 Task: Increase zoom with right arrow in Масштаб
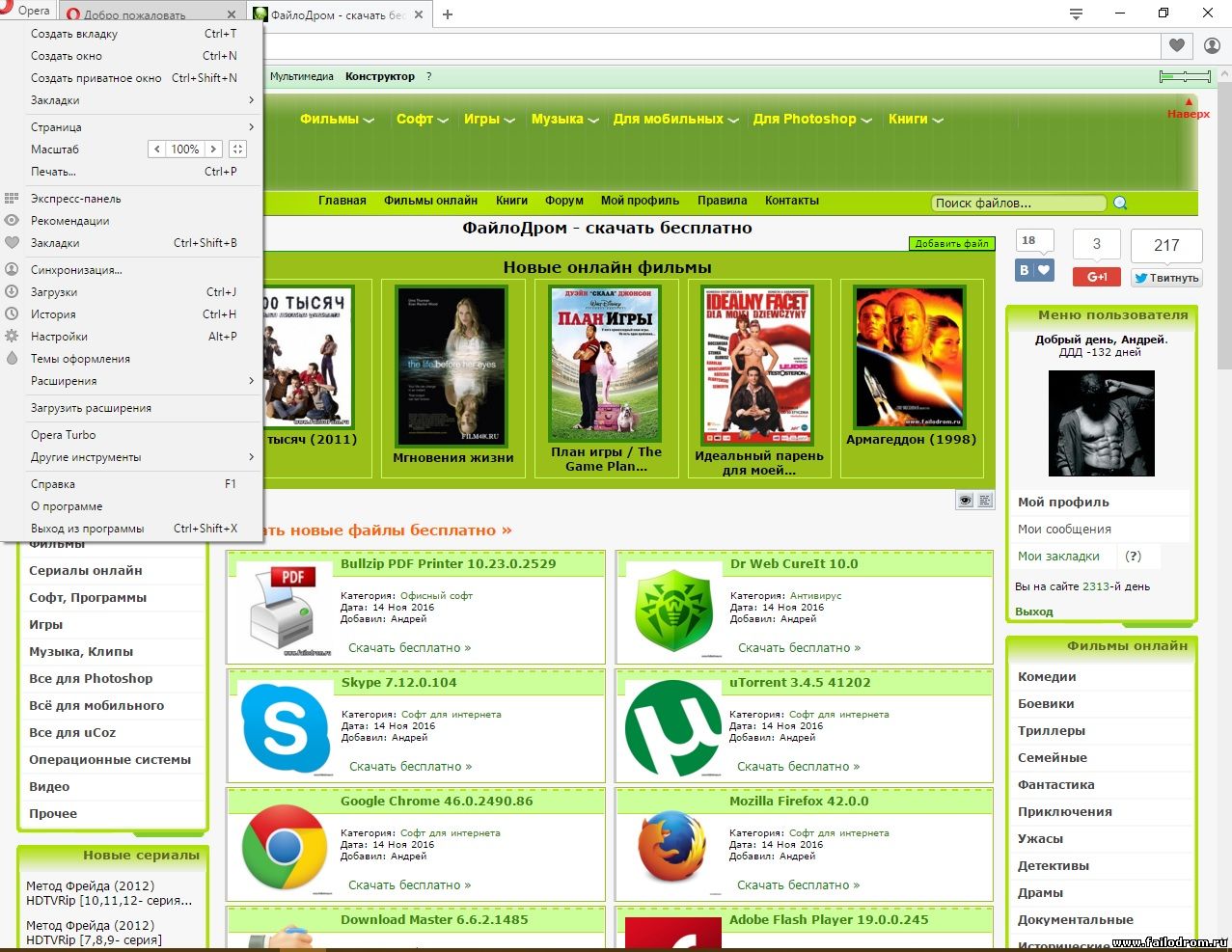tap(213, 150)
